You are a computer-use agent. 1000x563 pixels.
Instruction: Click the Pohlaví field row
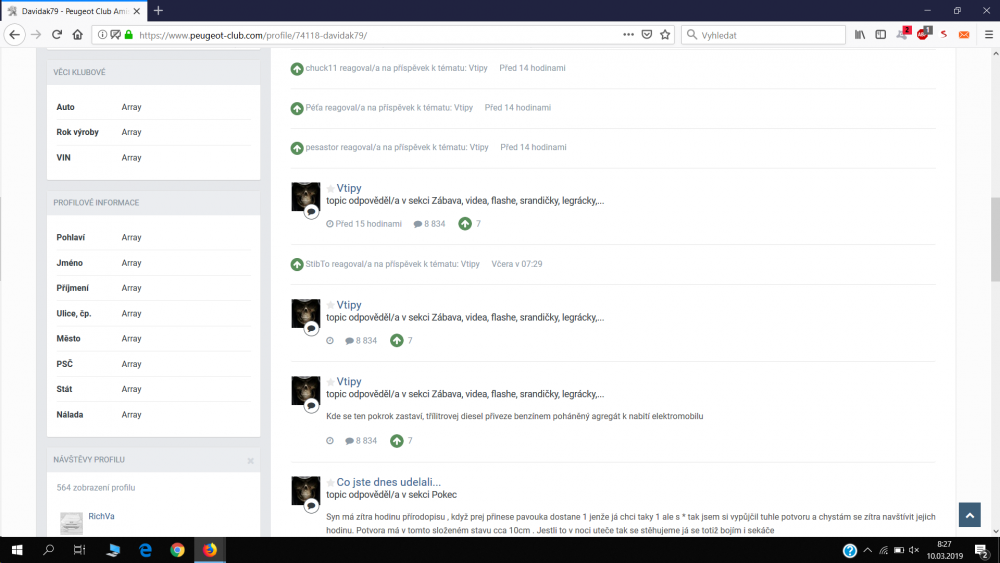(x=154, y=237)
